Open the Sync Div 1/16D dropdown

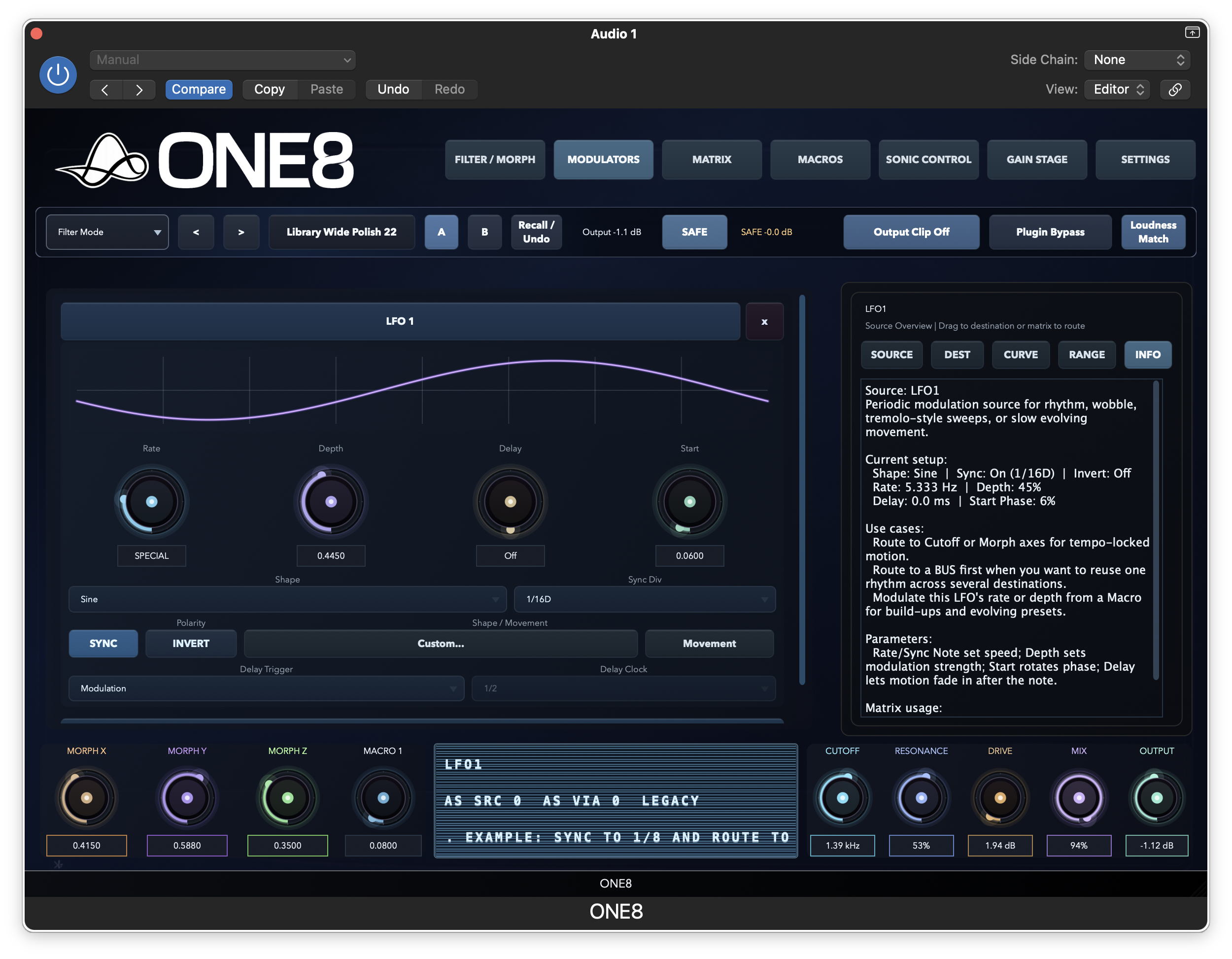point(644,599)
